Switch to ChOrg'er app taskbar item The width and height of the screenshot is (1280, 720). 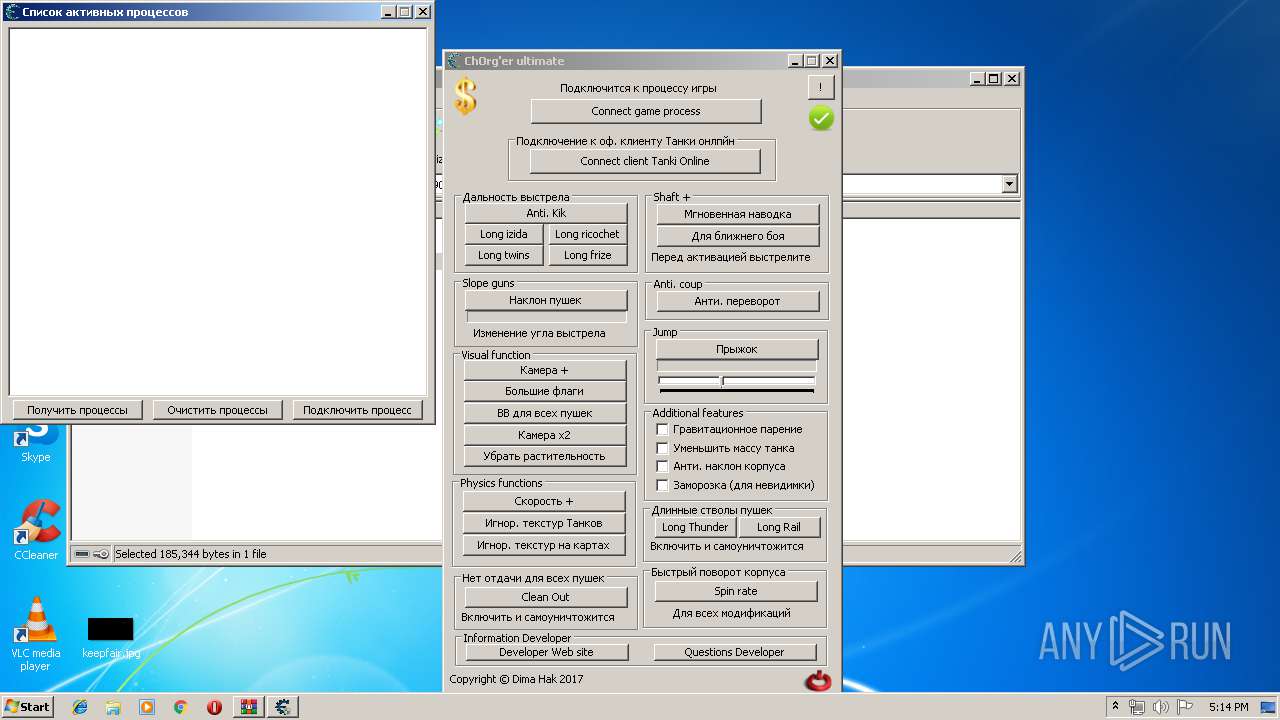(x=284, y=707)
